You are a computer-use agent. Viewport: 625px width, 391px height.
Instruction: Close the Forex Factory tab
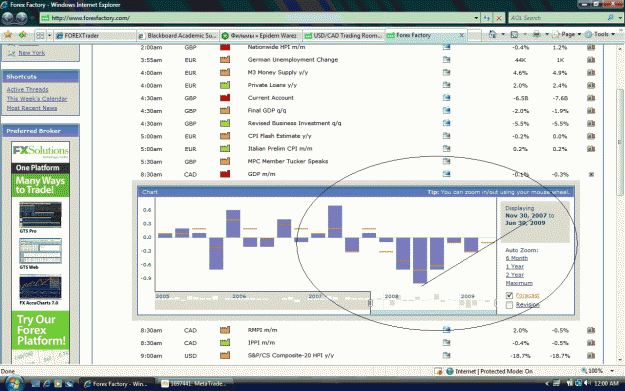pos(461,35)
